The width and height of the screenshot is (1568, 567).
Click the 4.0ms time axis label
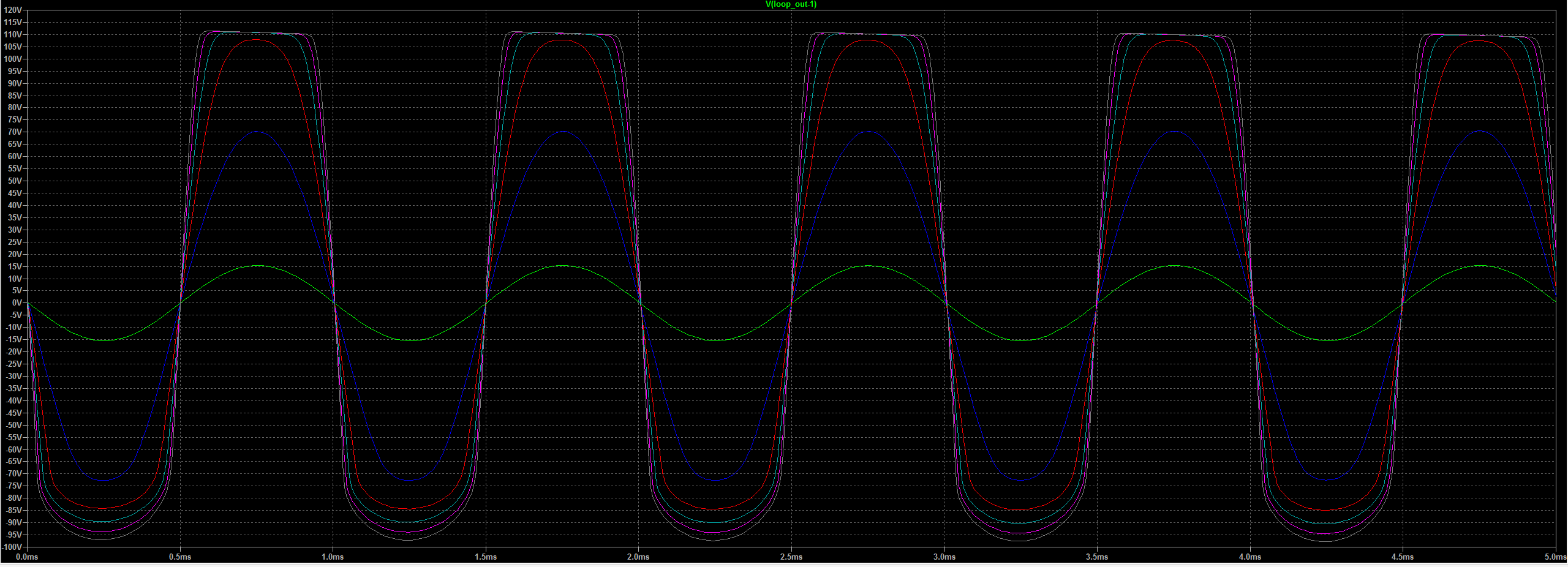coord(1250,557)
